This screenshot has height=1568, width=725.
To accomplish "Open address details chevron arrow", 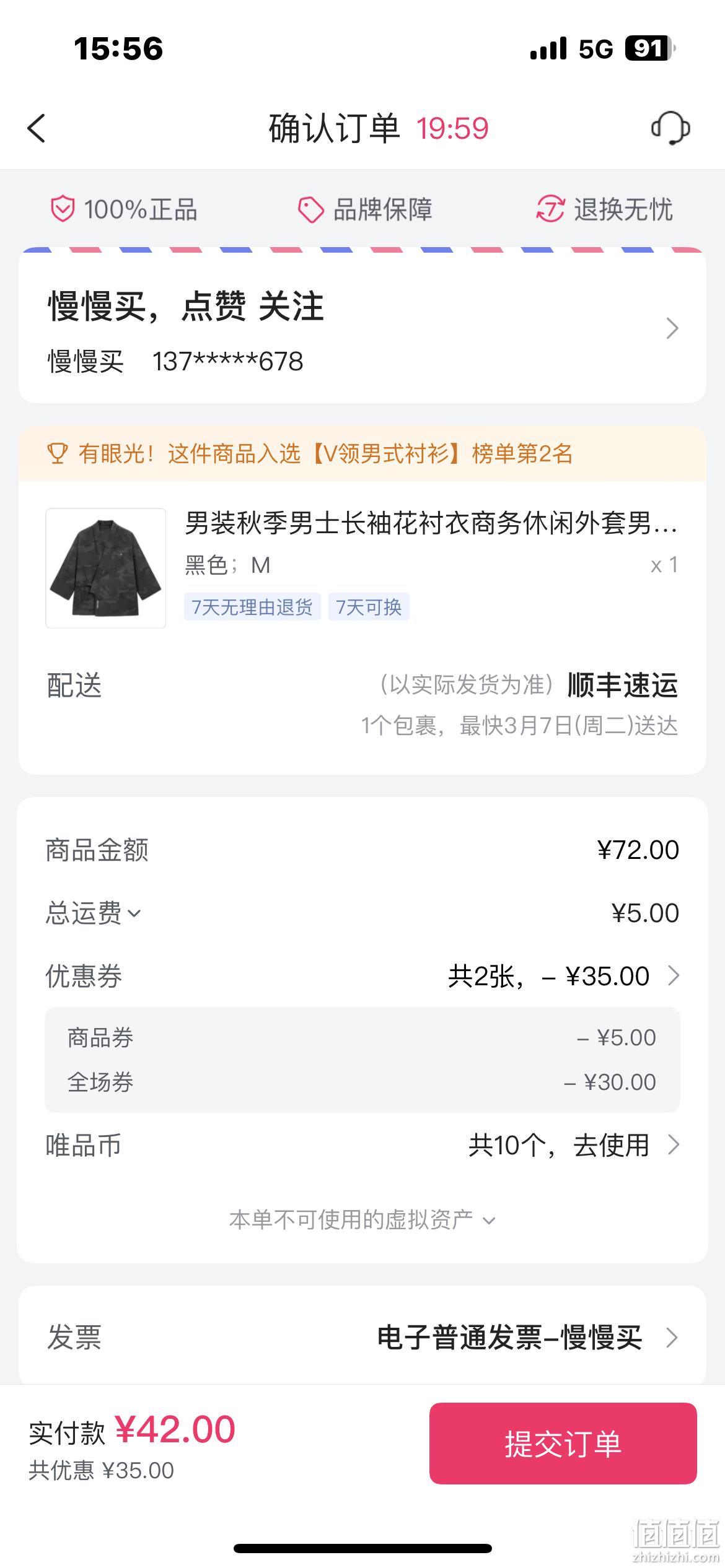I will [672, 328].
